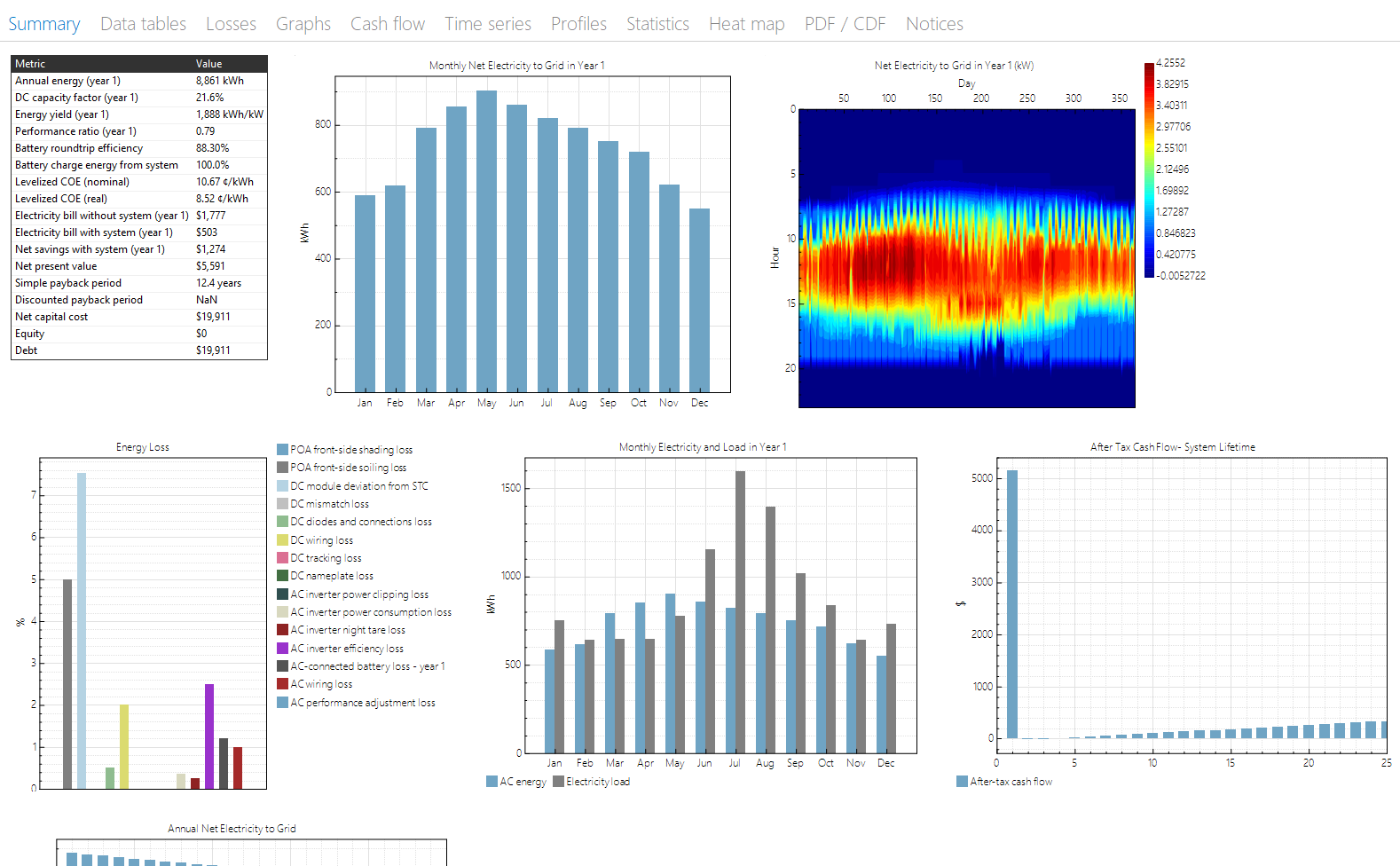Open the Losses tab

point(231,24)
